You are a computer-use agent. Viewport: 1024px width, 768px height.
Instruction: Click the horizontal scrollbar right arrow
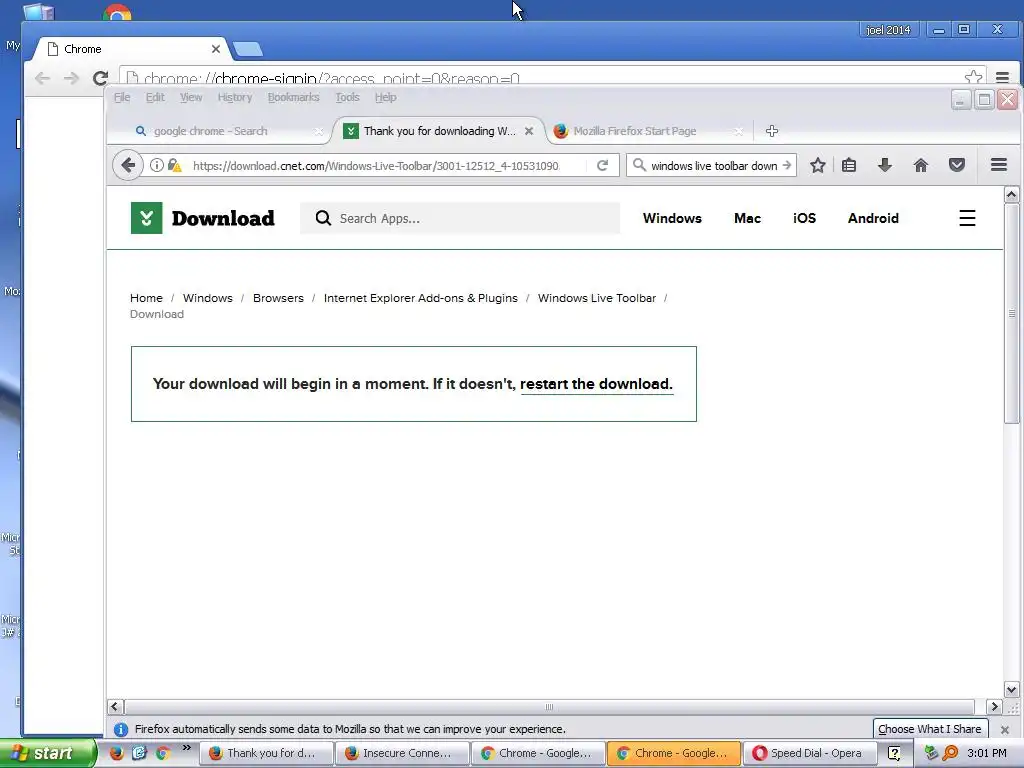pos(994,707)
